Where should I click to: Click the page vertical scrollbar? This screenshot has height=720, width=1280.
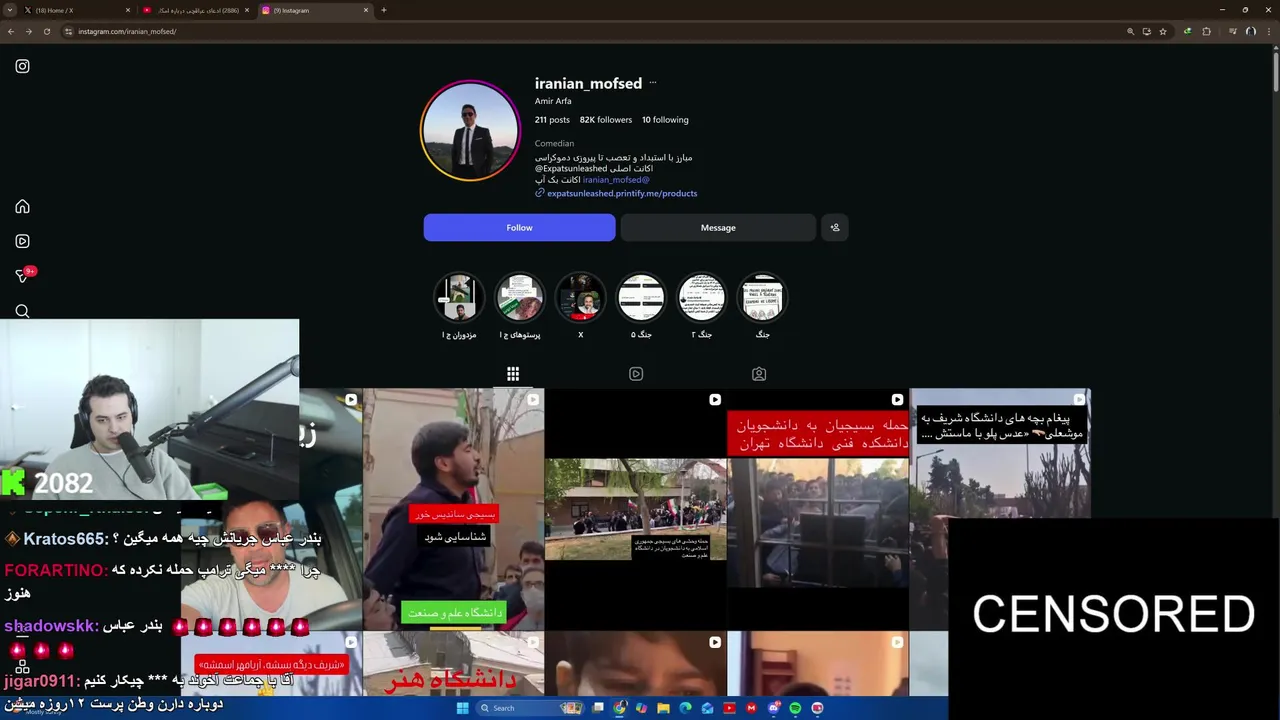pyautogui.click(x=1275, y=70)
